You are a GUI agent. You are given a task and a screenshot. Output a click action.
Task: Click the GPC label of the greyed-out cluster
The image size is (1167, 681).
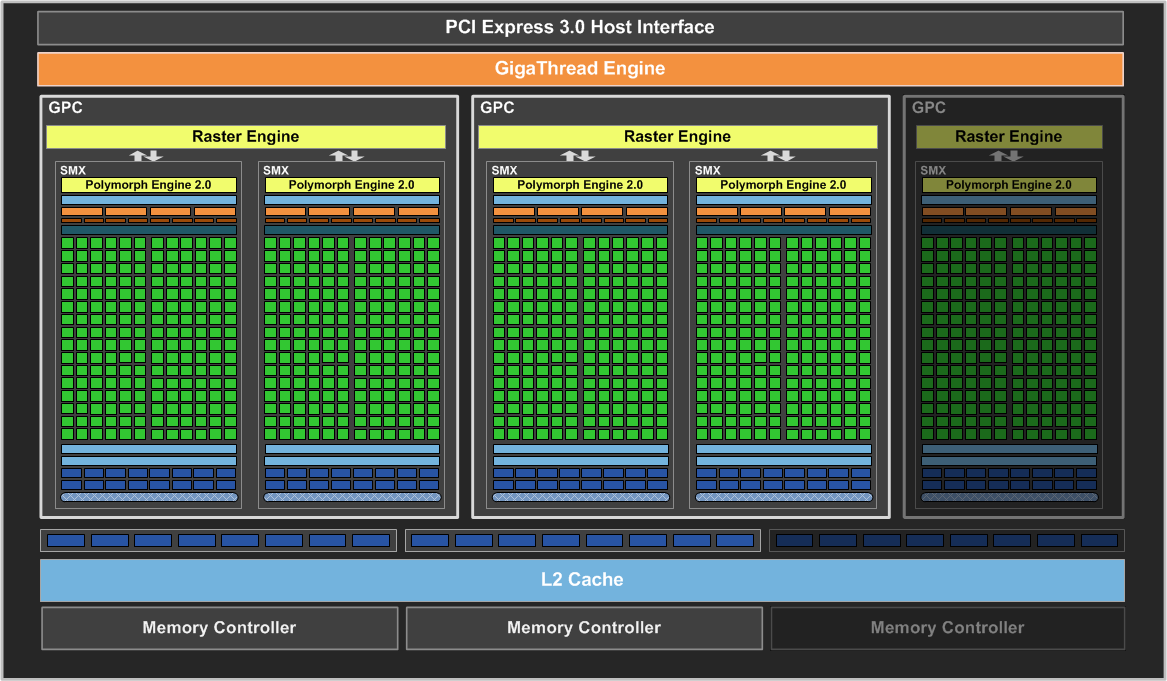tap(929, 108)
